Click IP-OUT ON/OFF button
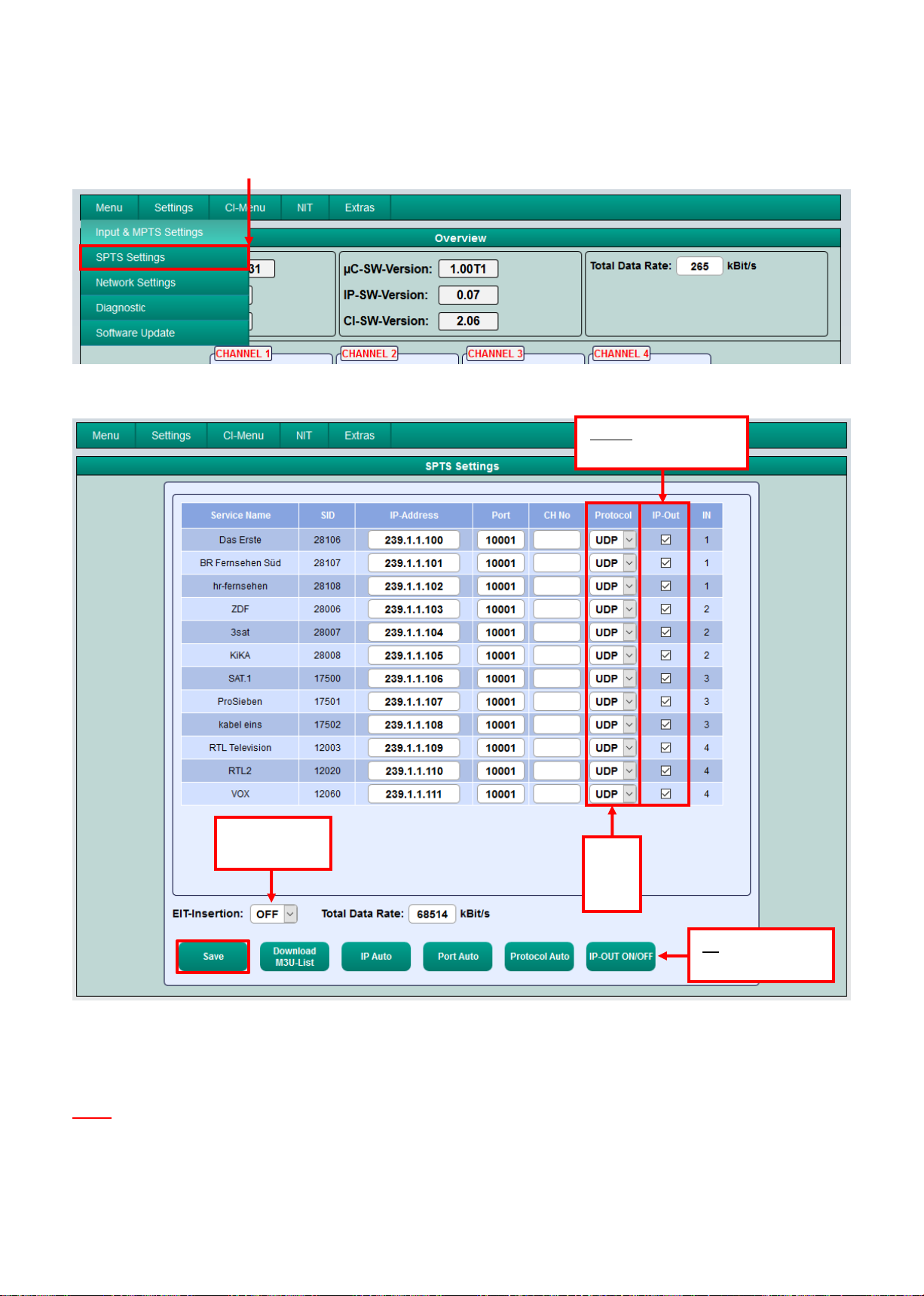Image resolution: width=924 pixels, height=1296 pixels. point(621,957)
